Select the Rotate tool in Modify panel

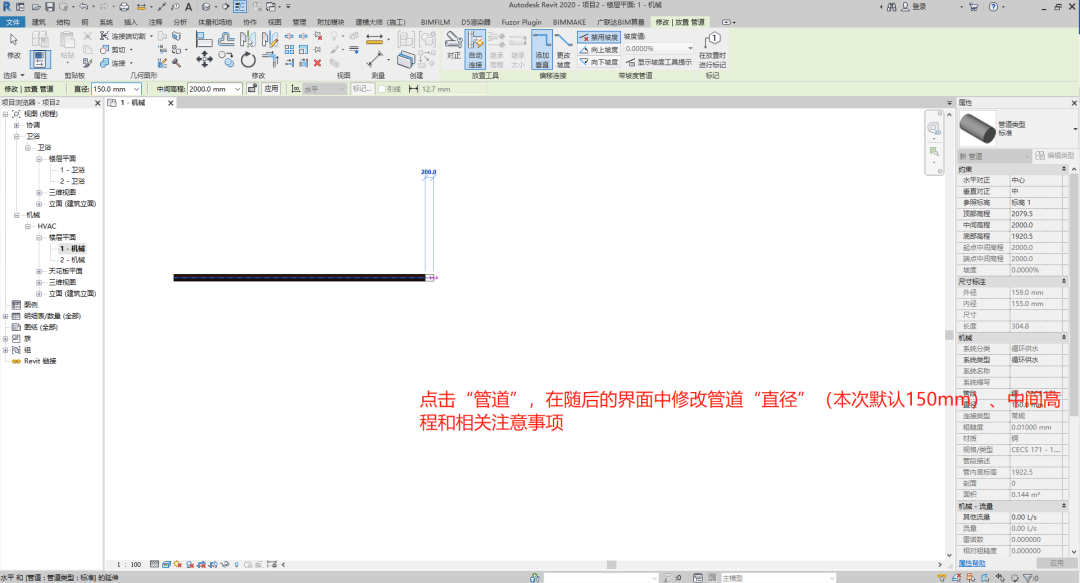pyautogui.click(x=248, y=60)
